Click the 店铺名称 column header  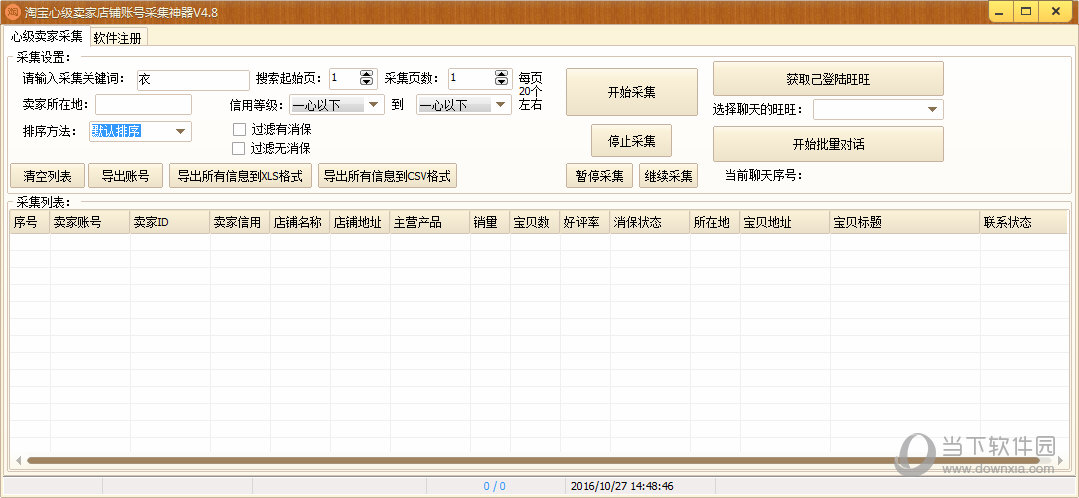click(300, 222)
